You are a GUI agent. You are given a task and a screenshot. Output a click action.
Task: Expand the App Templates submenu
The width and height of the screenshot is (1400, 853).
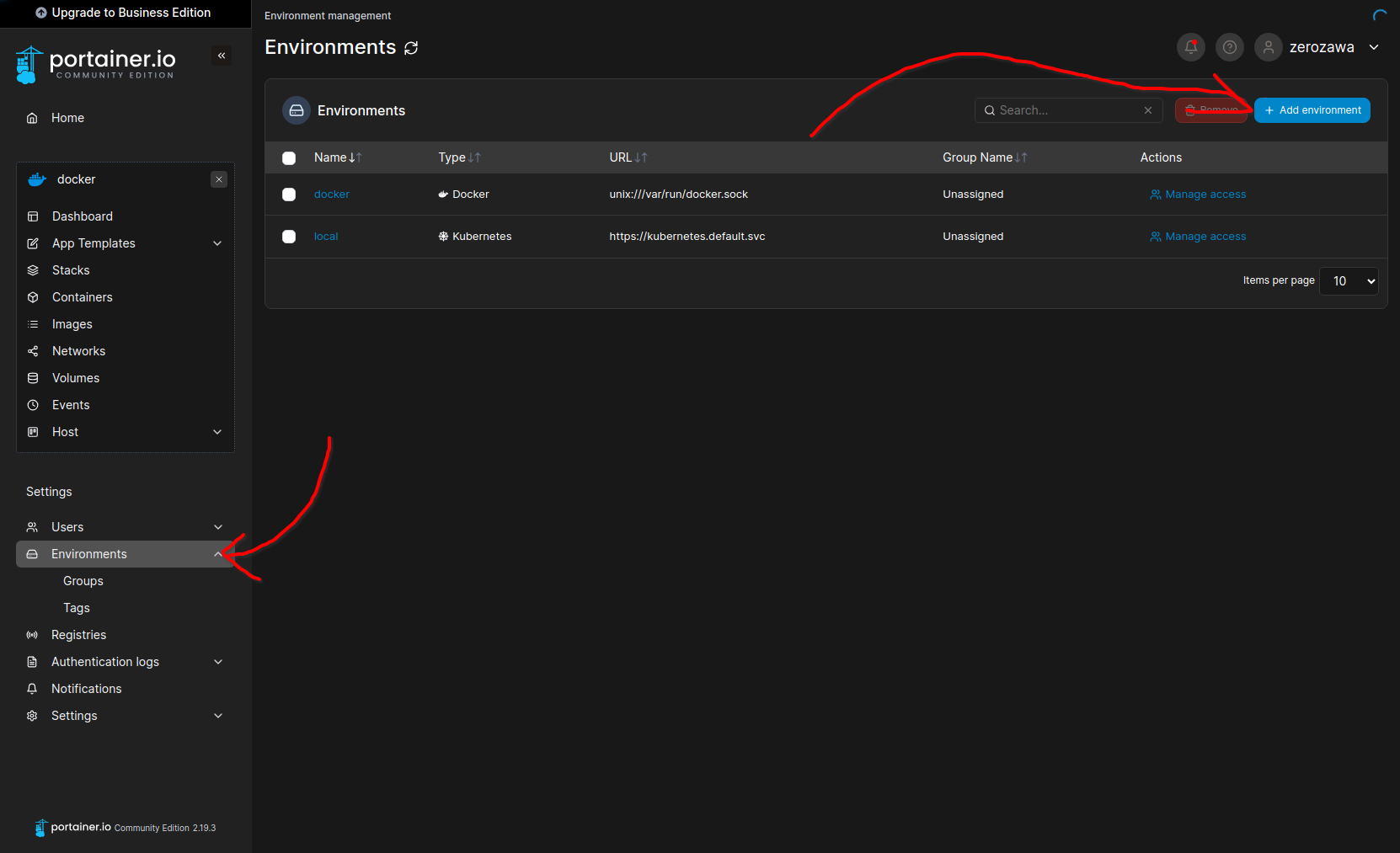tap(217, 243)
